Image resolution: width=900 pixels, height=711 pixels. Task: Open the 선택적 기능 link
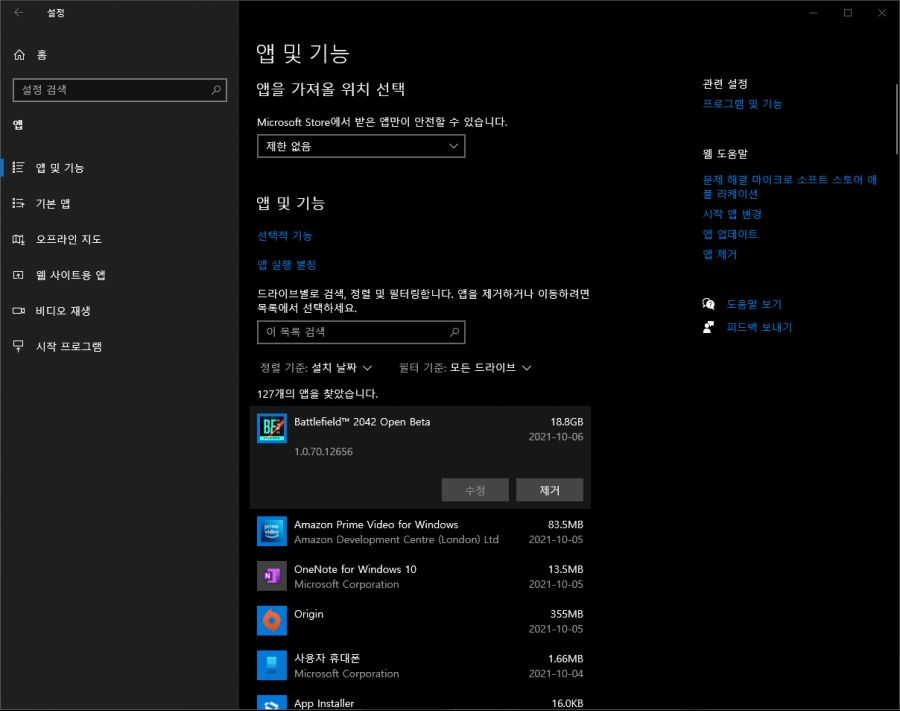click(285, 236)
